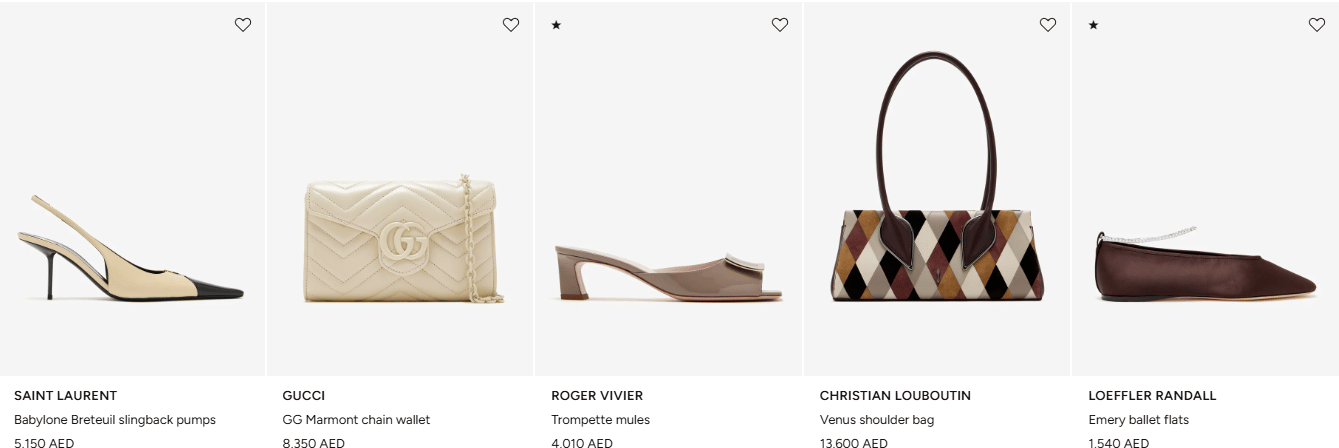Screen dimensions: 1339x448
Task: View the Roger Vivier mules photo
Action: click(668, 270)
